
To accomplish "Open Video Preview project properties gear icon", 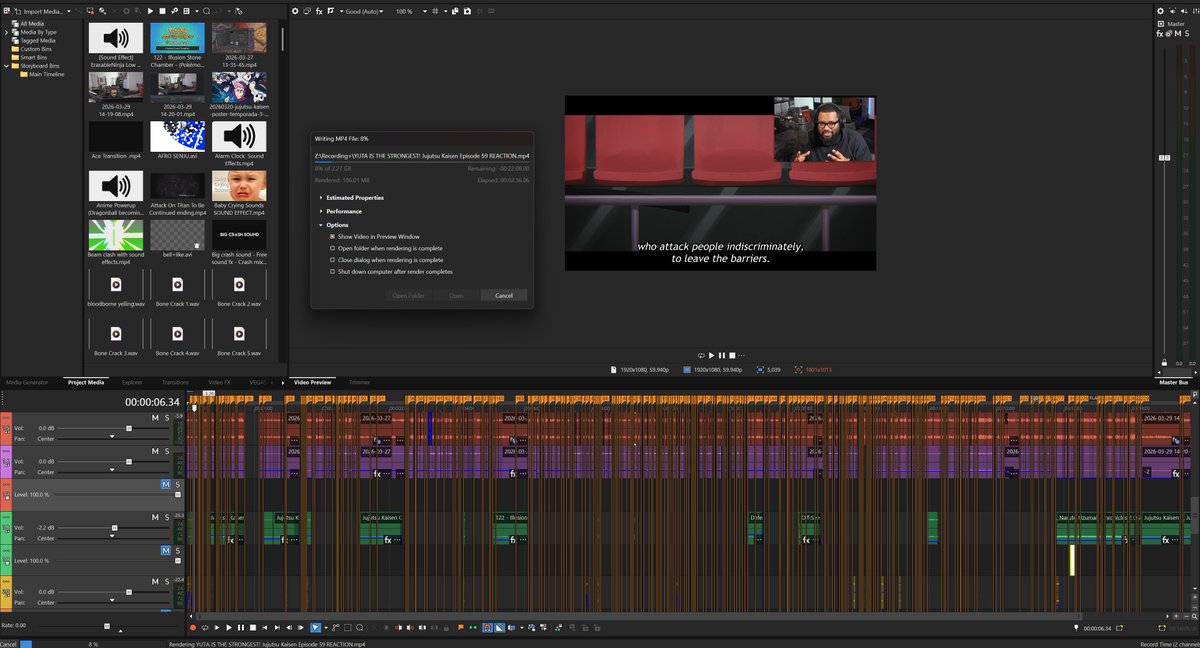I will tap(295, 11).
